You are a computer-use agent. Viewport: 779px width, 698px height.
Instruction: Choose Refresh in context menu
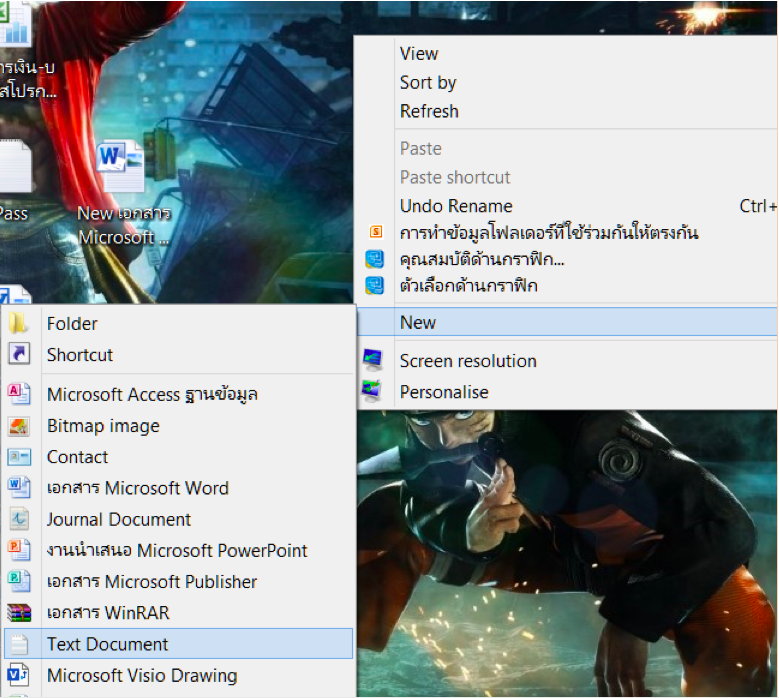tap(566, 111)
